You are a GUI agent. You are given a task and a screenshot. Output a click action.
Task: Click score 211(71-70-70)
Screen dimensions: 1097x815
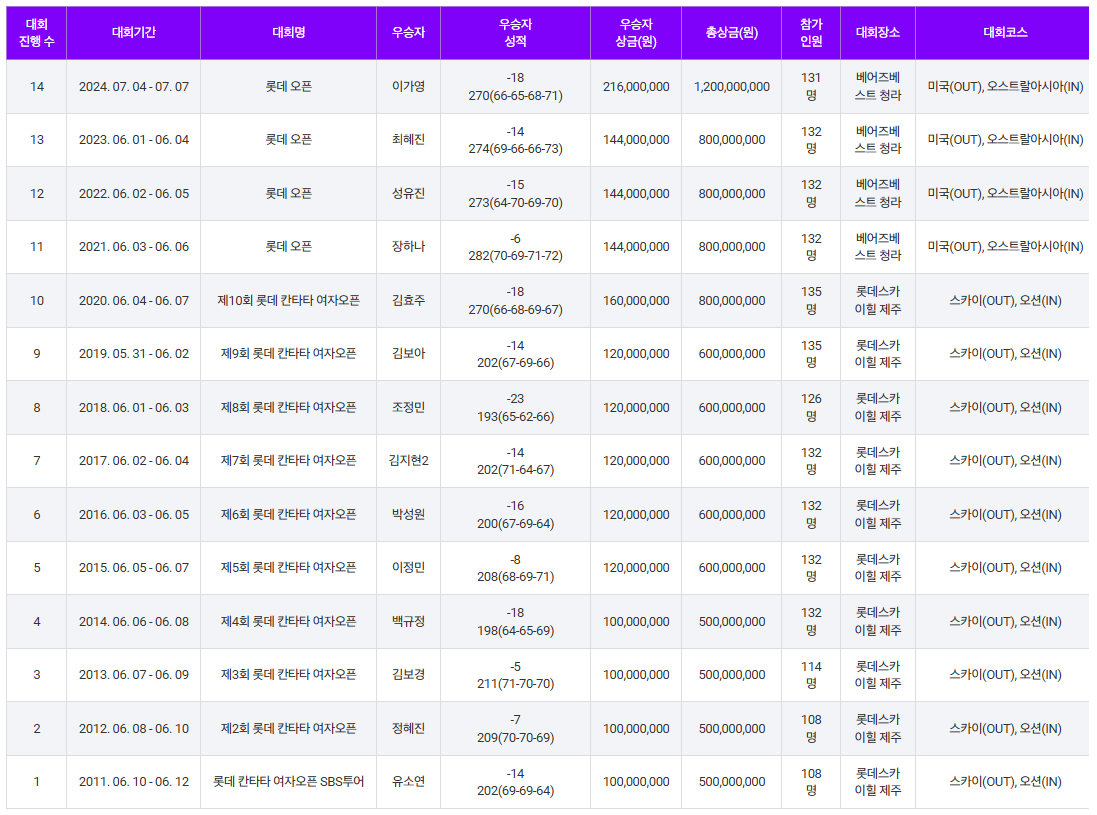[515, 684]
